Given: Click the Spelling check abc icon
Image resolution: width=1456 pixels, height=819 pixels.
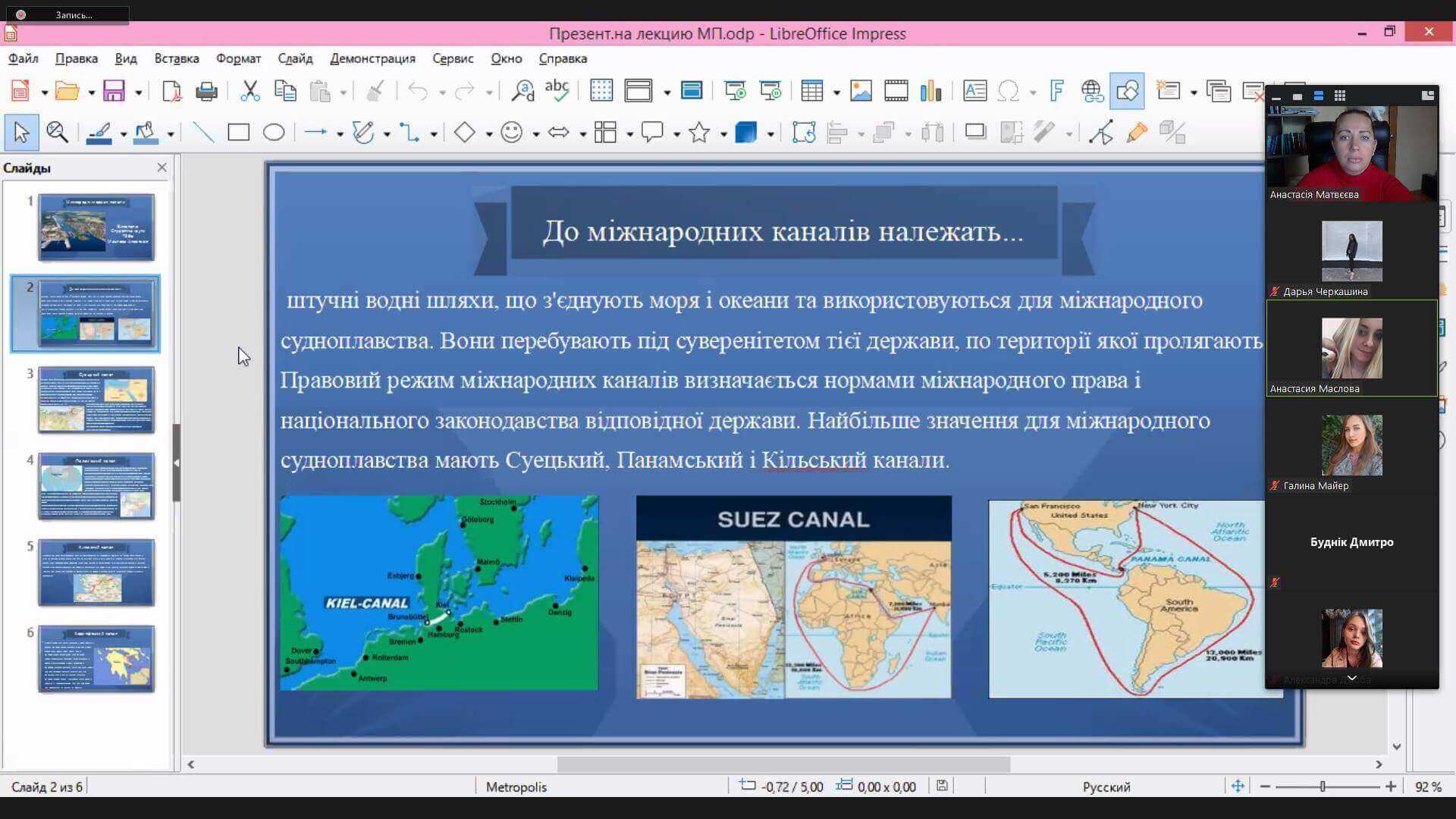Looking at the screenshot, I should tap(557, 91).
